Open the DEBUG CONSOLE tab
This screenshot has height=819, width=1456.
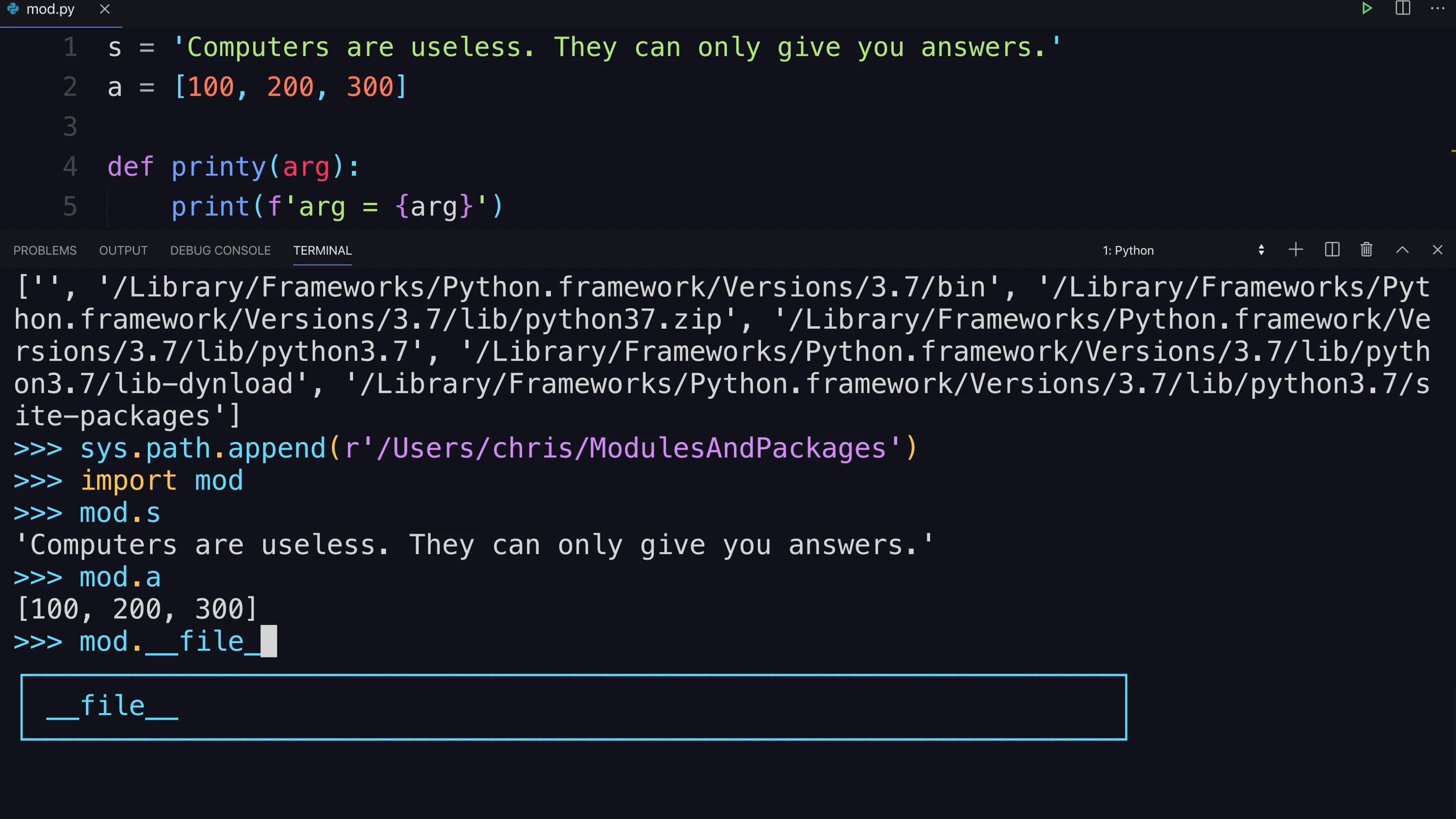[220, 250]
